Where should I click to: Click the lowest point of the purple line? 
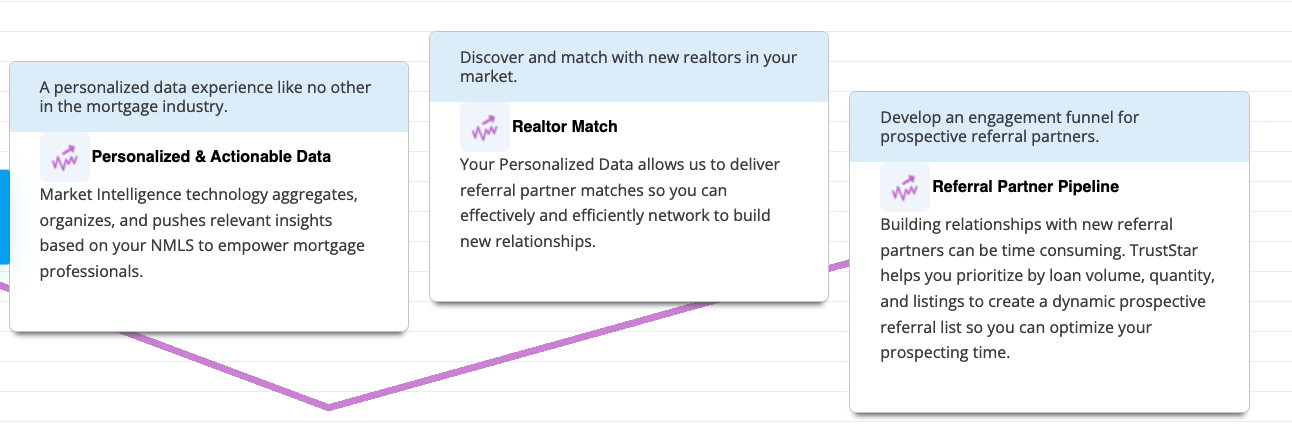point(329,407)
